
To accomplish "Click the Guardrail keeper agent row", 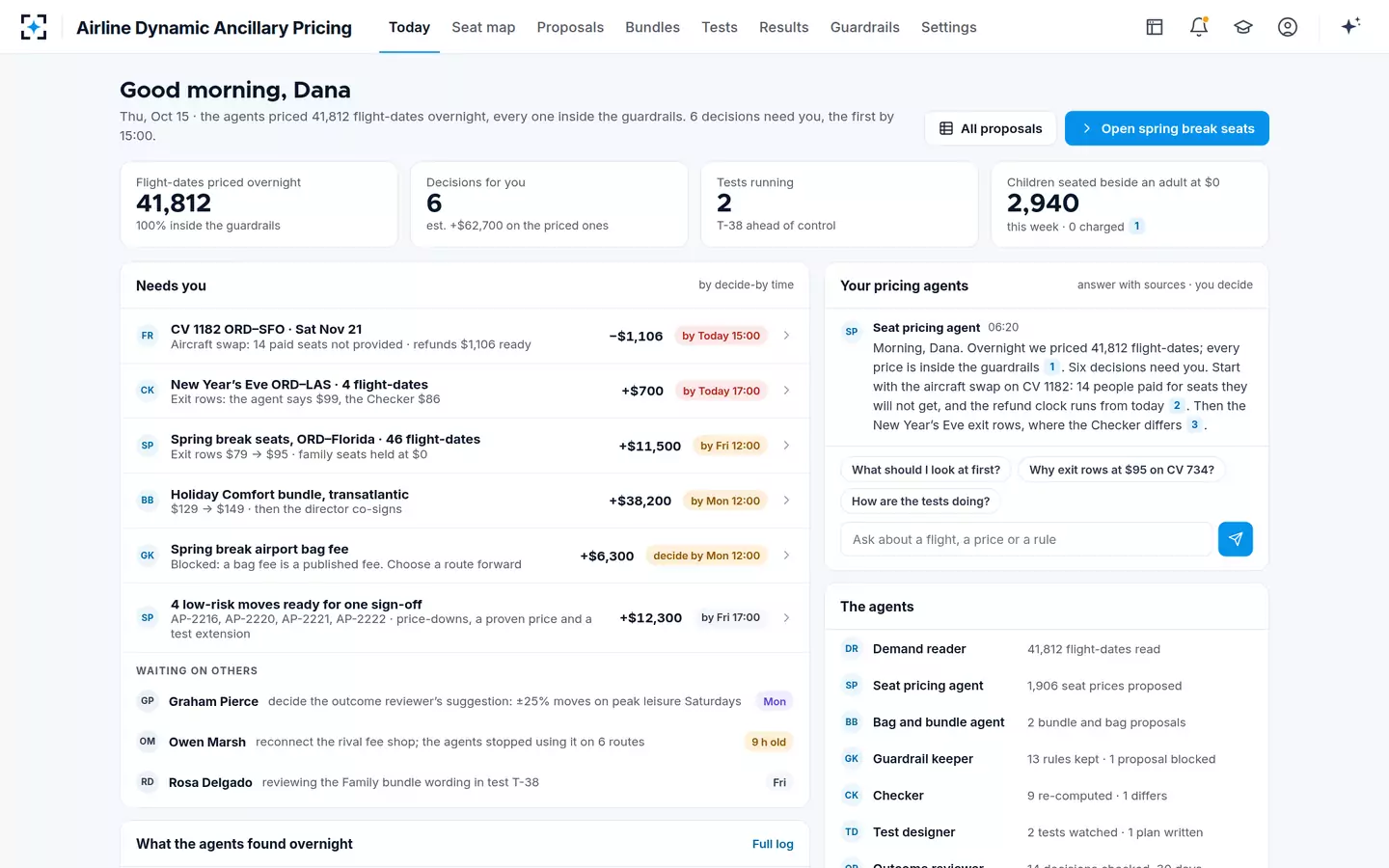I will click(x=1047, y=759).
